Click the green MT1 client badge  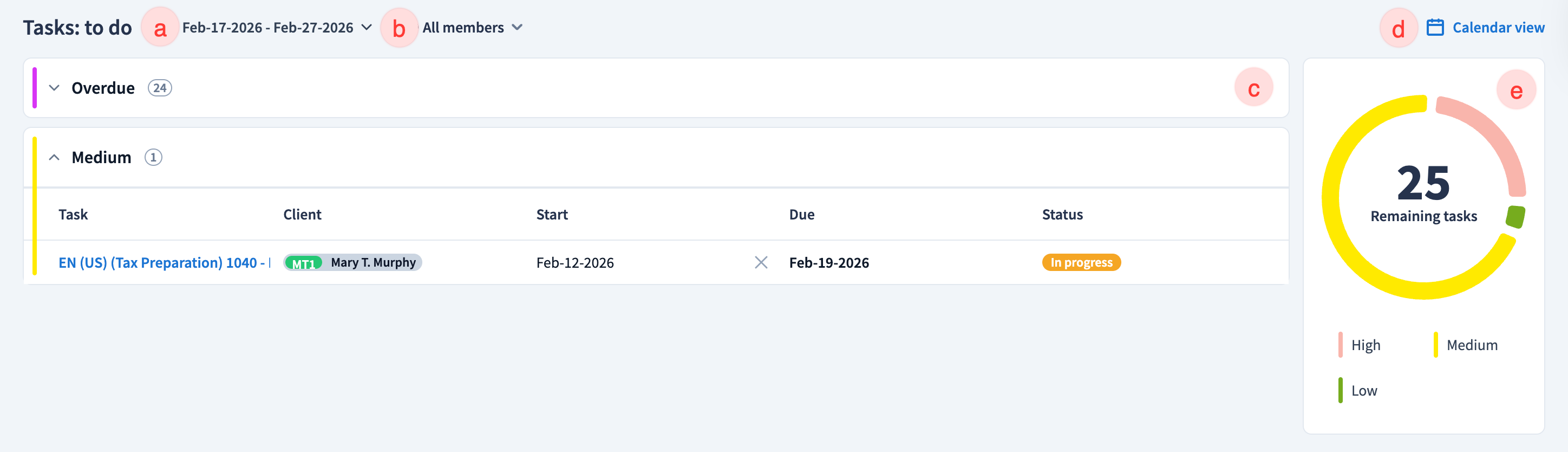tap(303, 263)
